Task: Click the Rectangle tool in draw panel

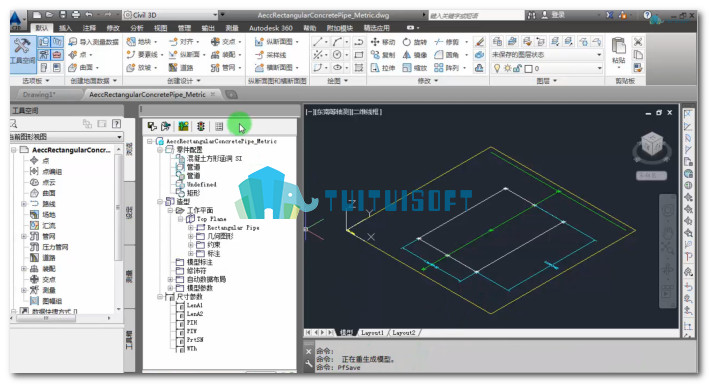Action: coord(359,55)
